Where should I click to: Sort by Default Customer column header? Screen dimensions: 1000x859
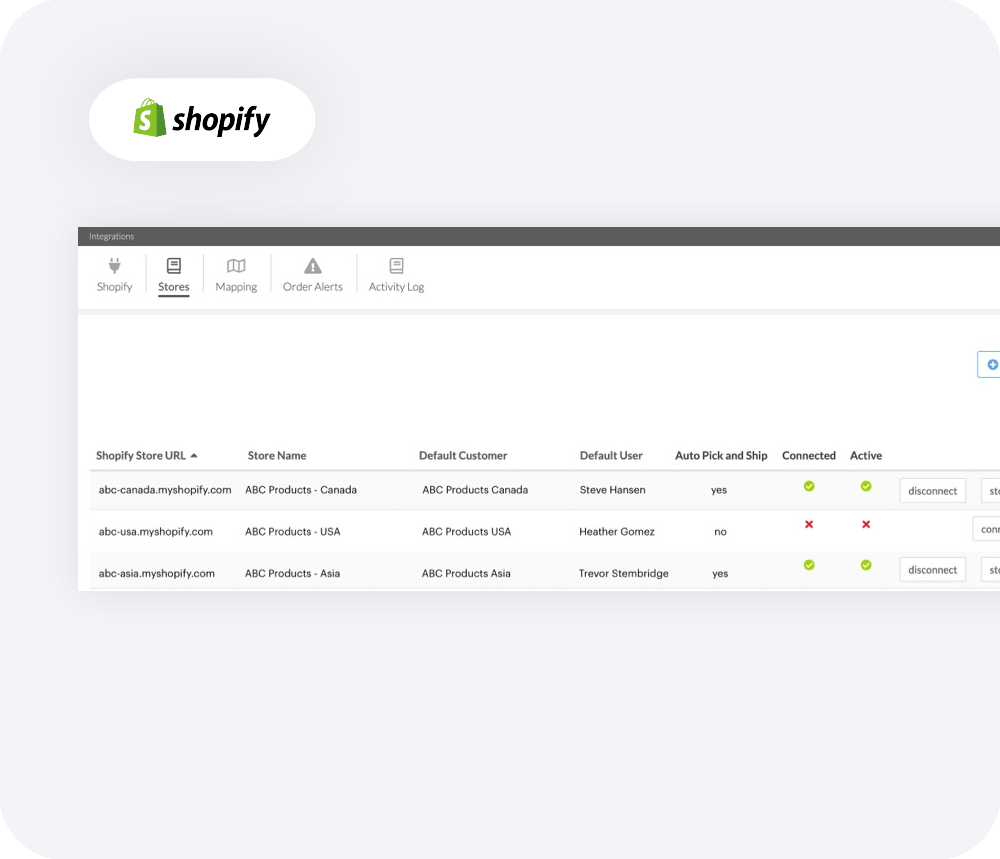tap(463, 455)
